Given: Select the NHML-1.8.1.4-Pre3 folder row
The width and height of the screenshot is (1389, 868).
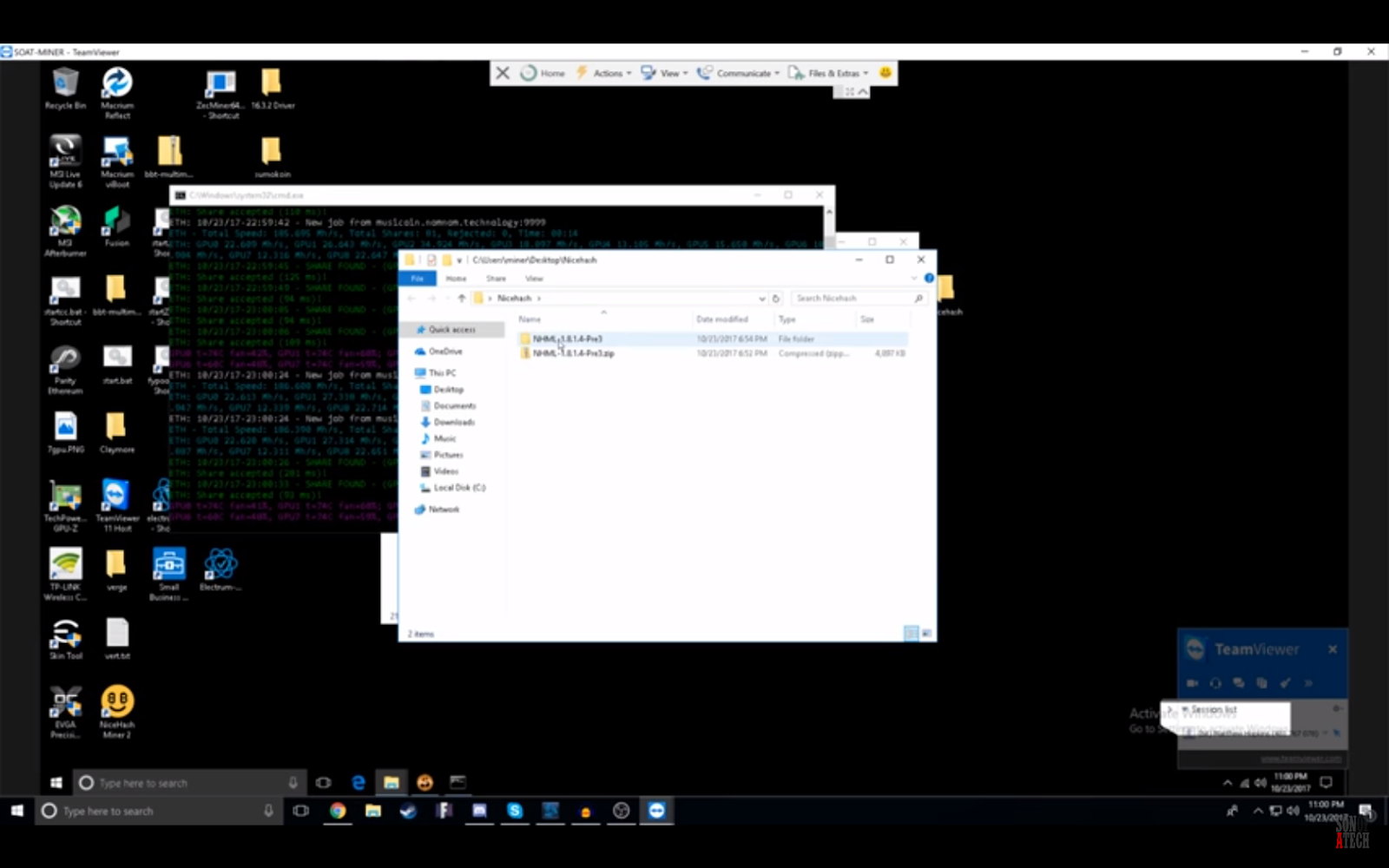Looking at the screenshot, I should point(712,339).
